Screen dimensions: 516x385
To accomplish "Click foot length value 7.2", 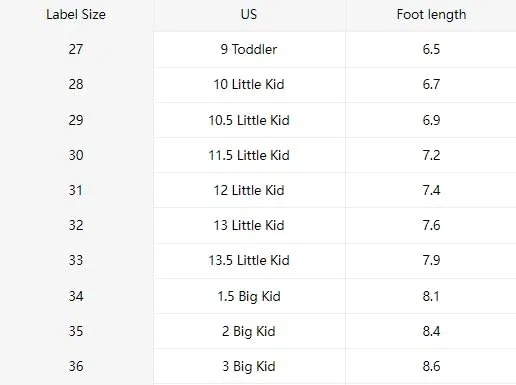I will point(431,155).
